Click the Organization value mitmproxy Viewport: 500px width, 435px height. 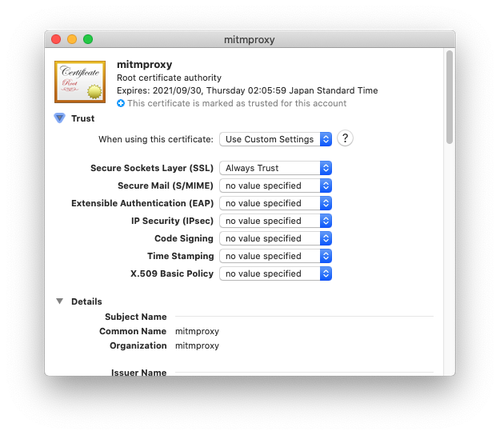pyautogui.click(x=197, y=346)
